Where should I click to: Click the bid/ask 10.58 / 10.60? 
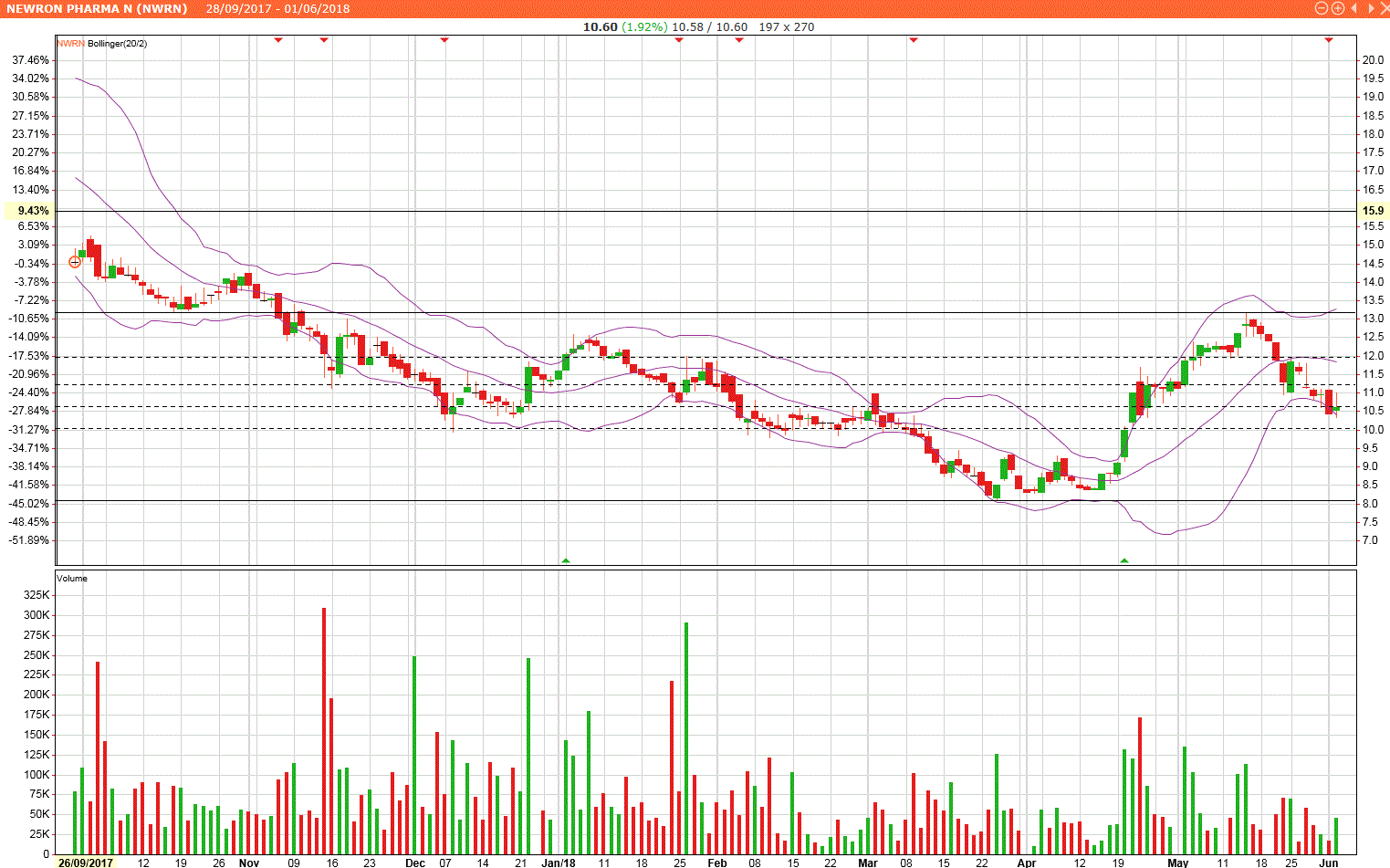click(709, 26)
